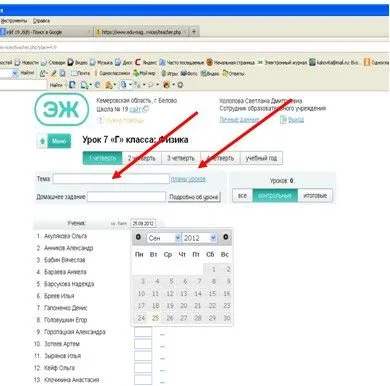Viewport: 390px width, 386px height.
Task: Open the search engine dropdown beside Найти!
Action: point(15,73)
